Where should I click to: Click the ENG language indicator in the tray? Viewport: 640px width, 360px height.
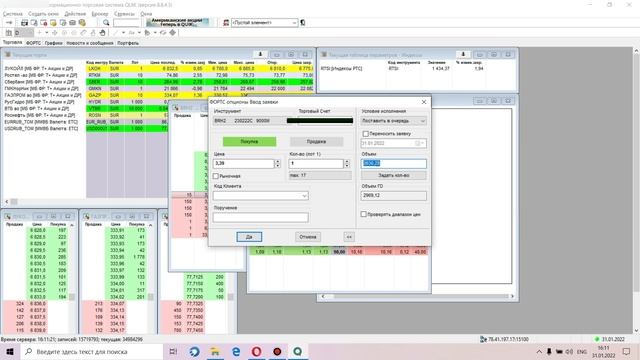point(582,351)
